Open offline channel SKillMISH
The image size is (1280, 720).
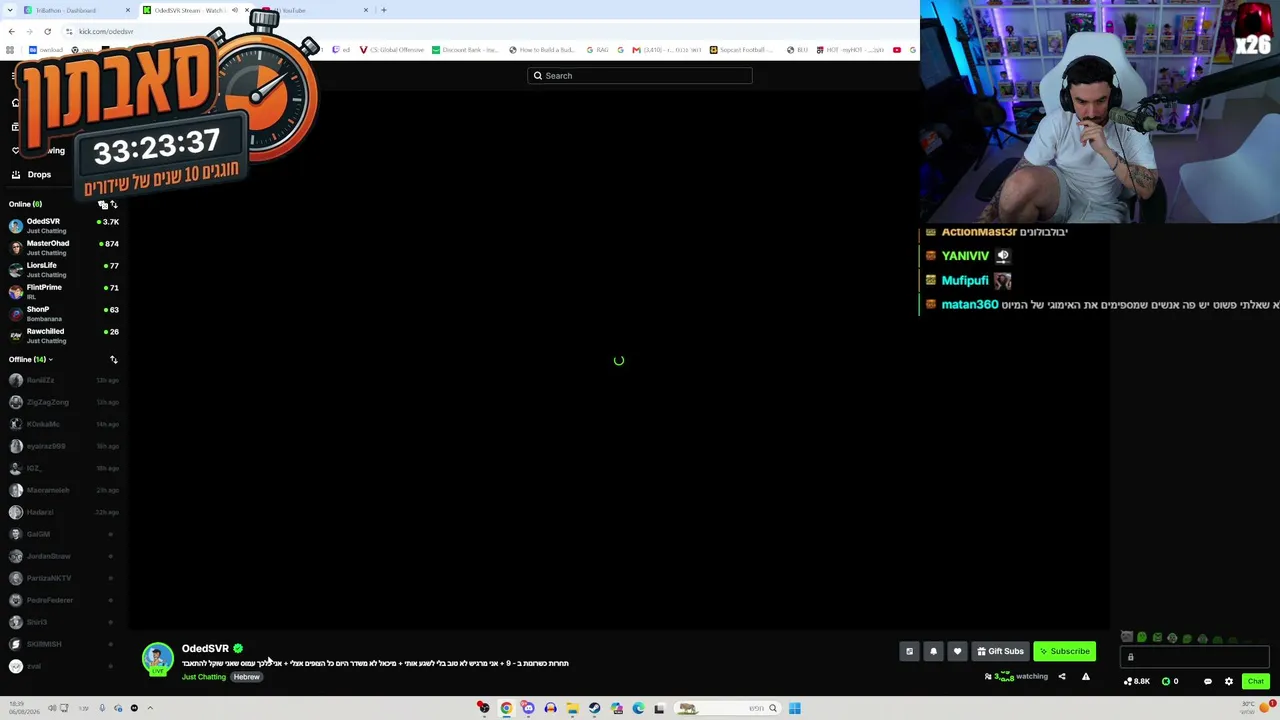tap(63, 644)
